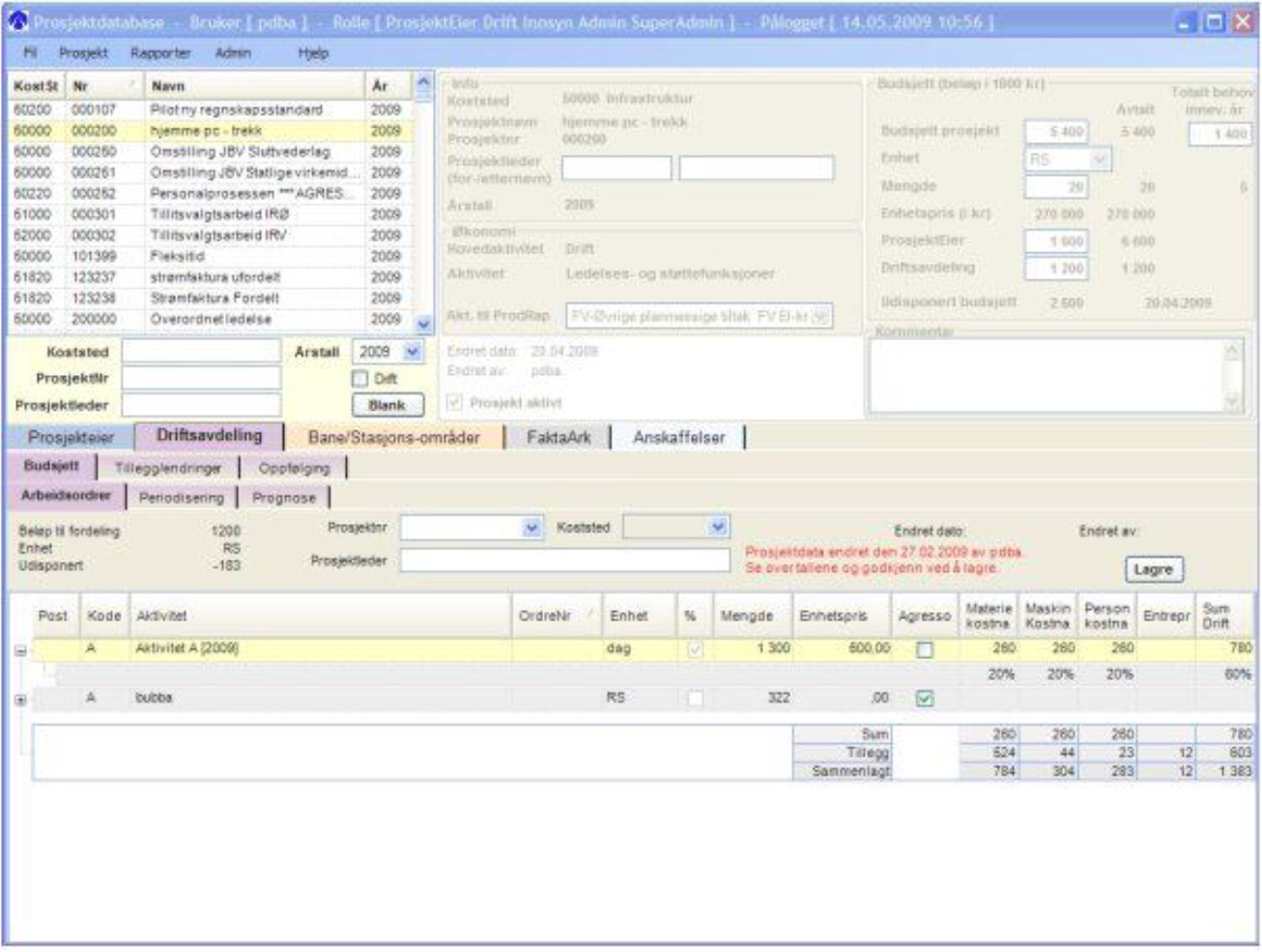1262x952 pixels.
Task: Click the ProsjektEier amount field
Action: [x=1055, y=241]
